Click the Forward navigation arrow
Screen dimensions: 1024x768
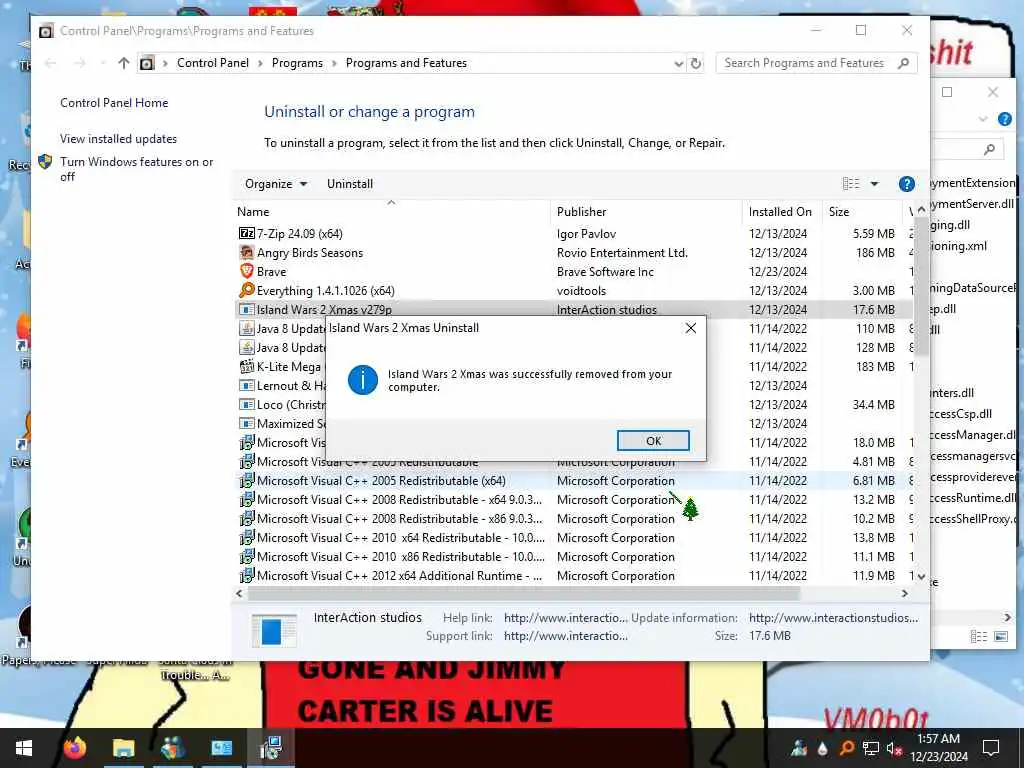coord(80,63)
